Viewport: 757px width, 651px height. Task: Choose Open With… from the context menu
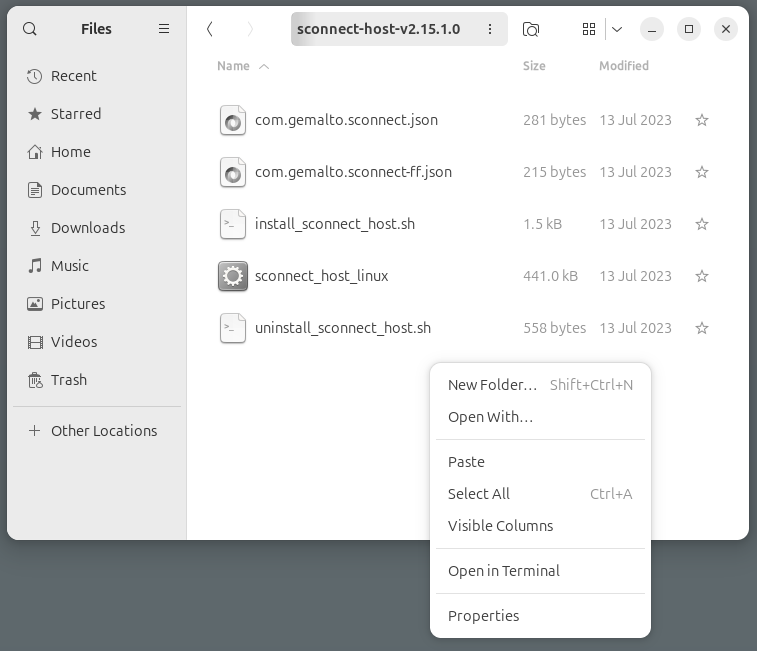(x=540, y=417)
